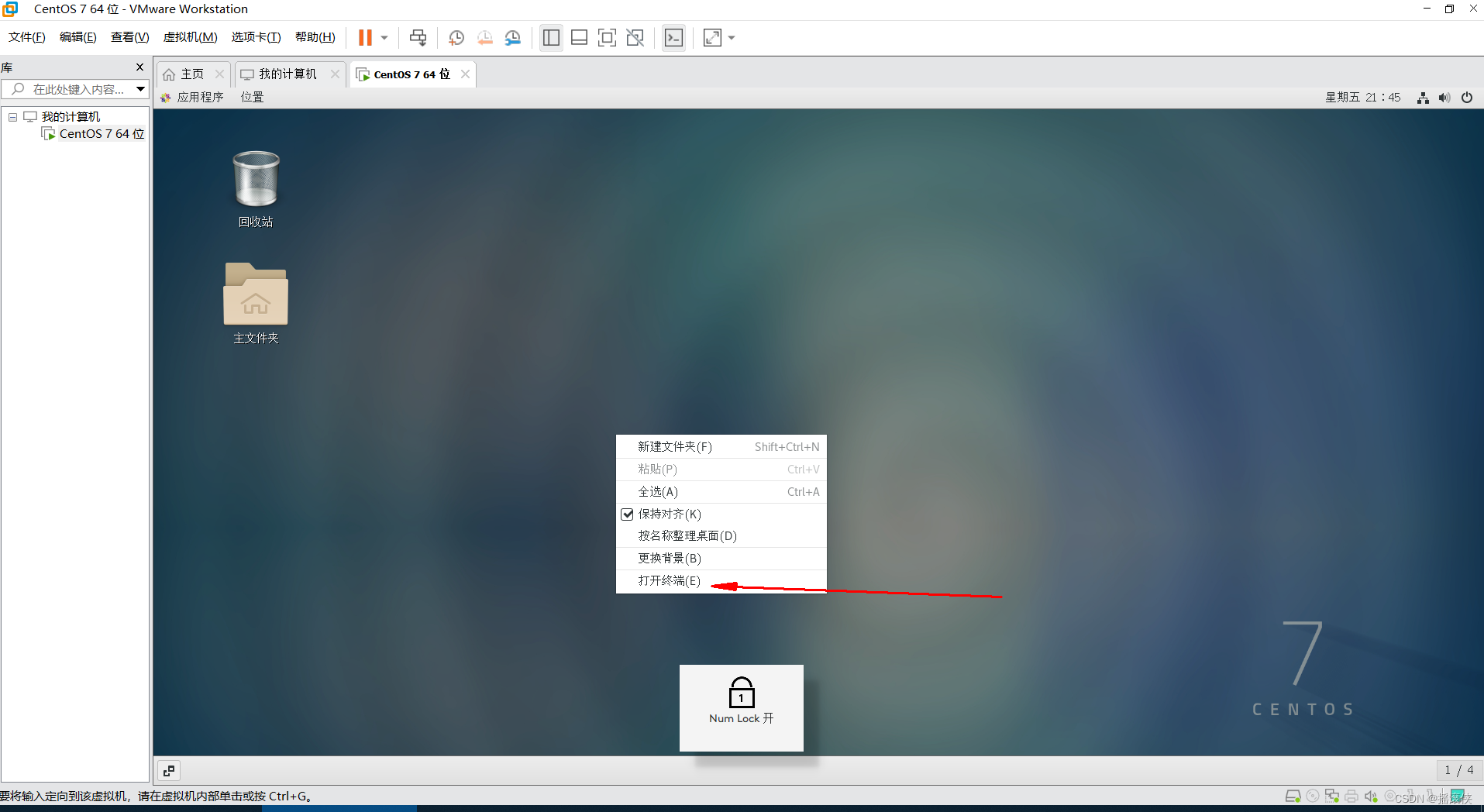Collapse the 我的计算机 tree node
Image resolution: width=1484 pixels, height=812 pixels.
(x=12, y=117)
